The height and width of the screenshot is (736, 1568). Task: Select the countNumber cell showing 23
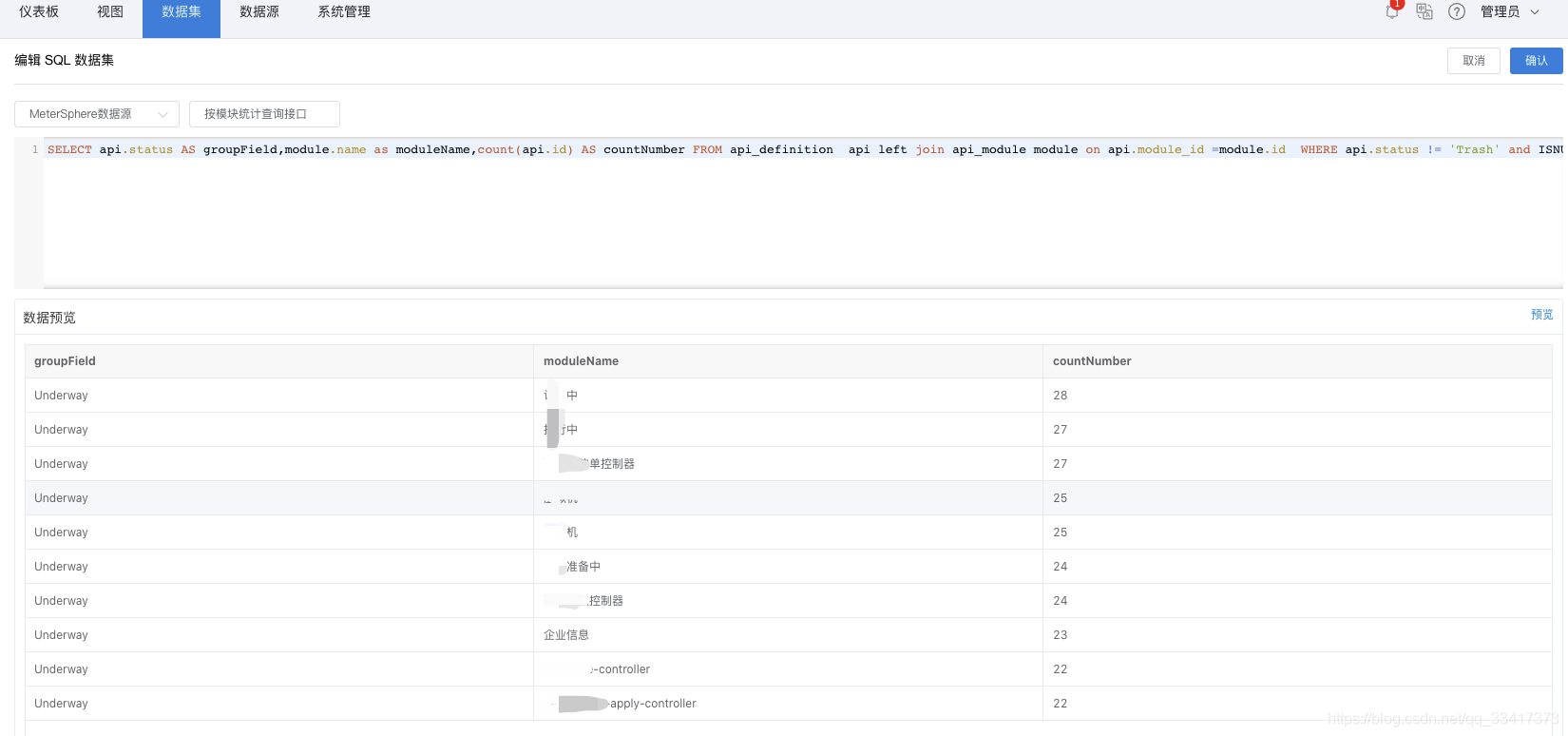point(1297,635)
